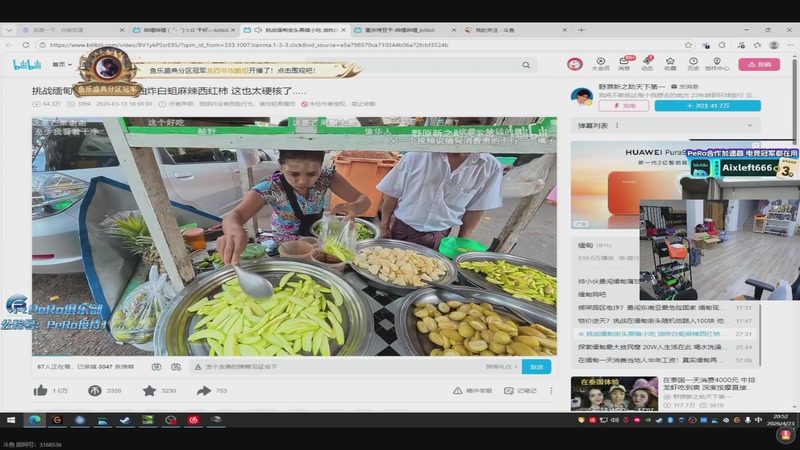Open more options three-dot menu below video

(551, 391)
